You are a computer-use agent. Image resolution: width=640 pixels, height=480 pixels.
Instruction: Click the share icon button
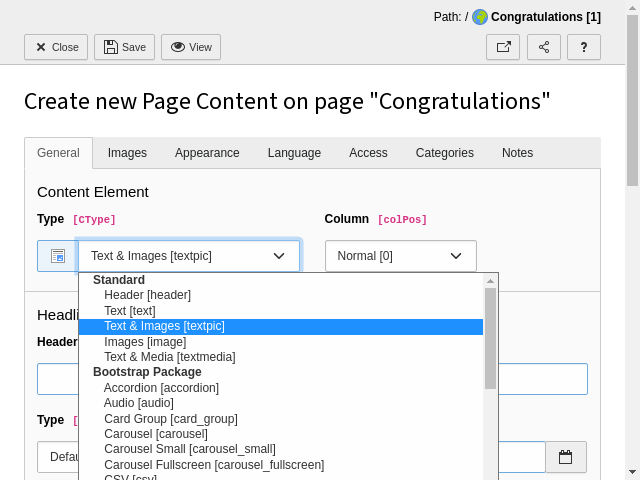543,47
